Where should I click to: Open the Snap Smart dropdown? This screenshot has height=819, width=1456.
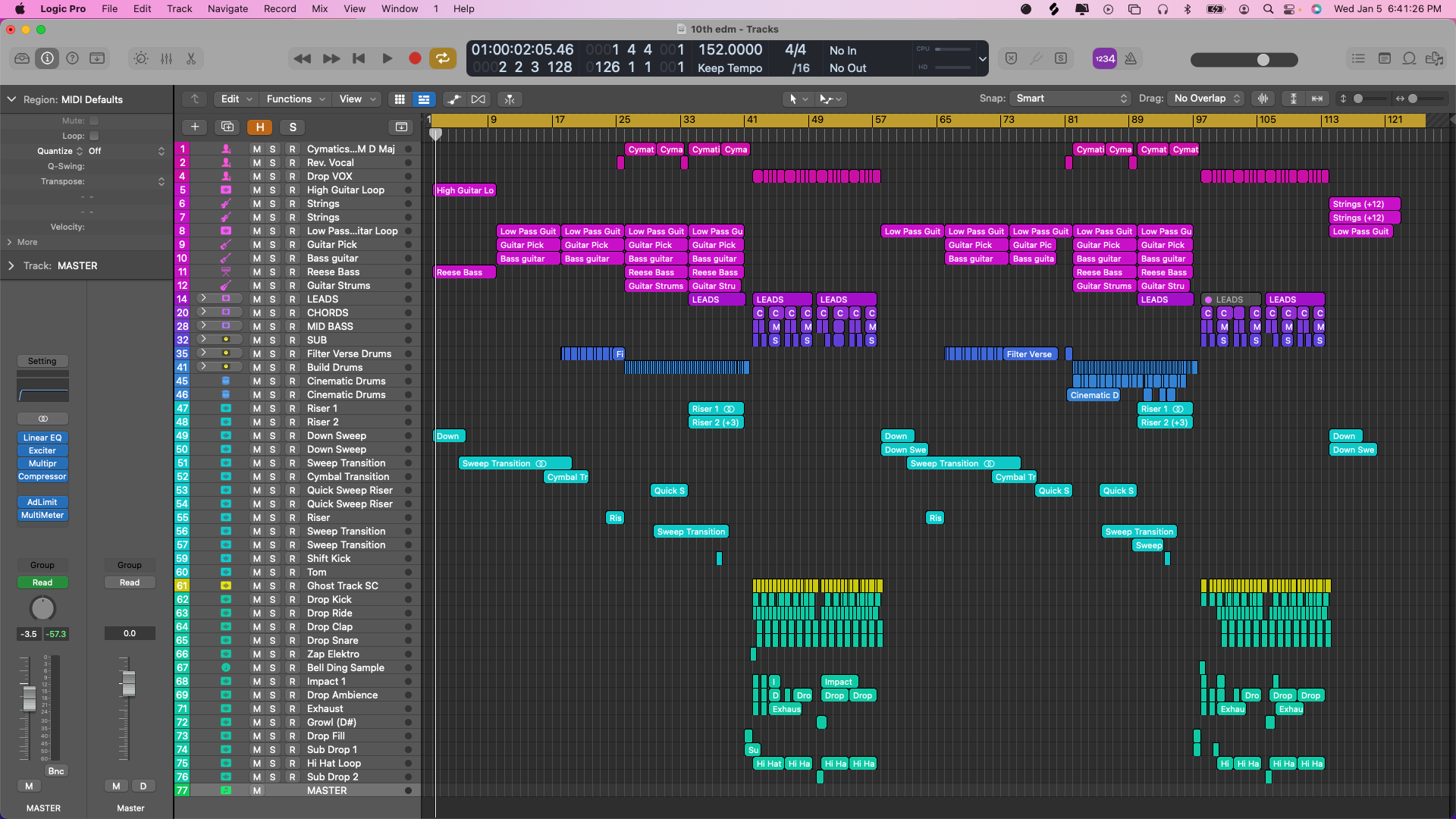pos(1071,99)
